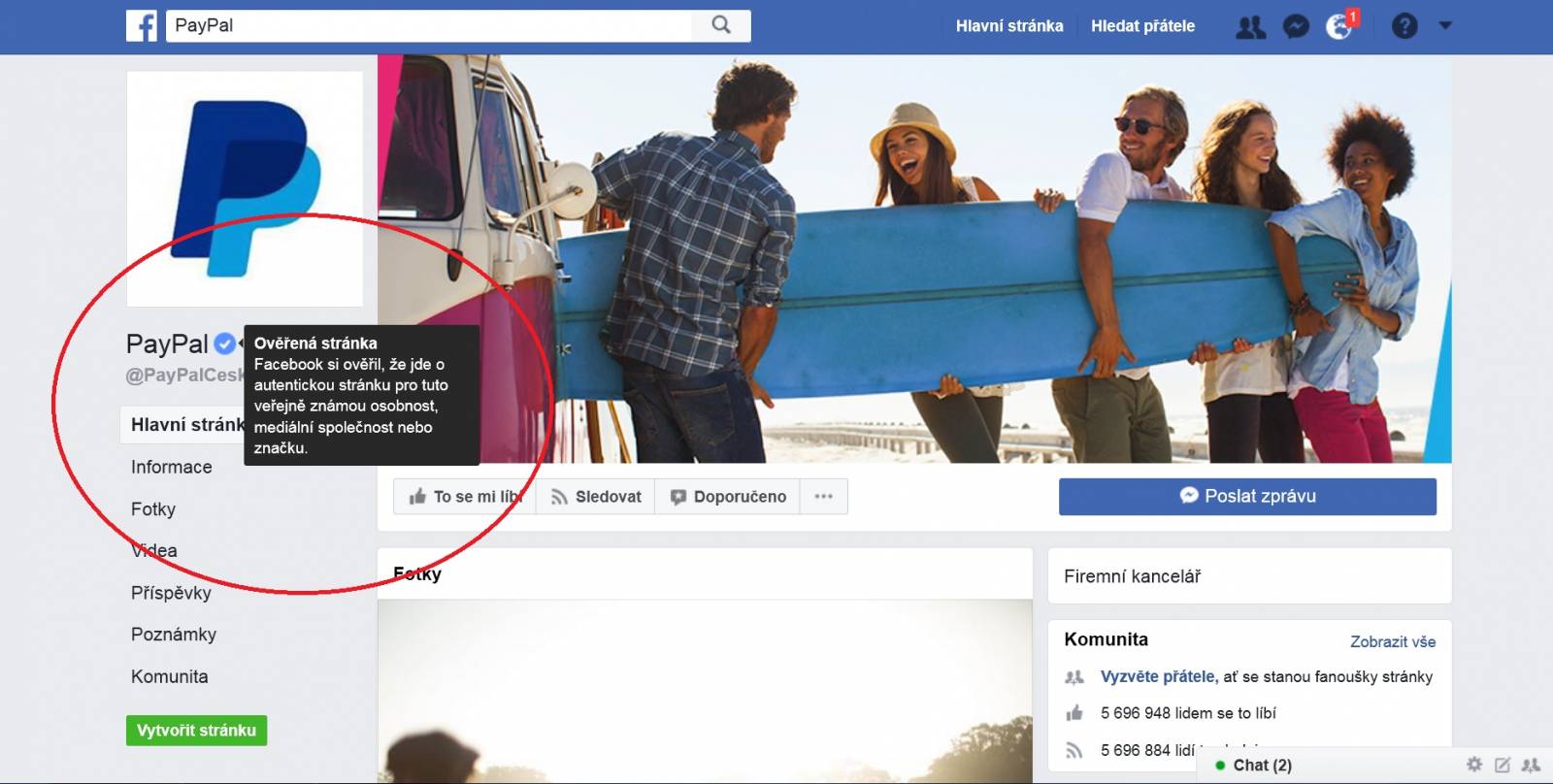Screen dimensions: 1553x784
Task: Open the friend requests icon
Action: coord(1250,26)
